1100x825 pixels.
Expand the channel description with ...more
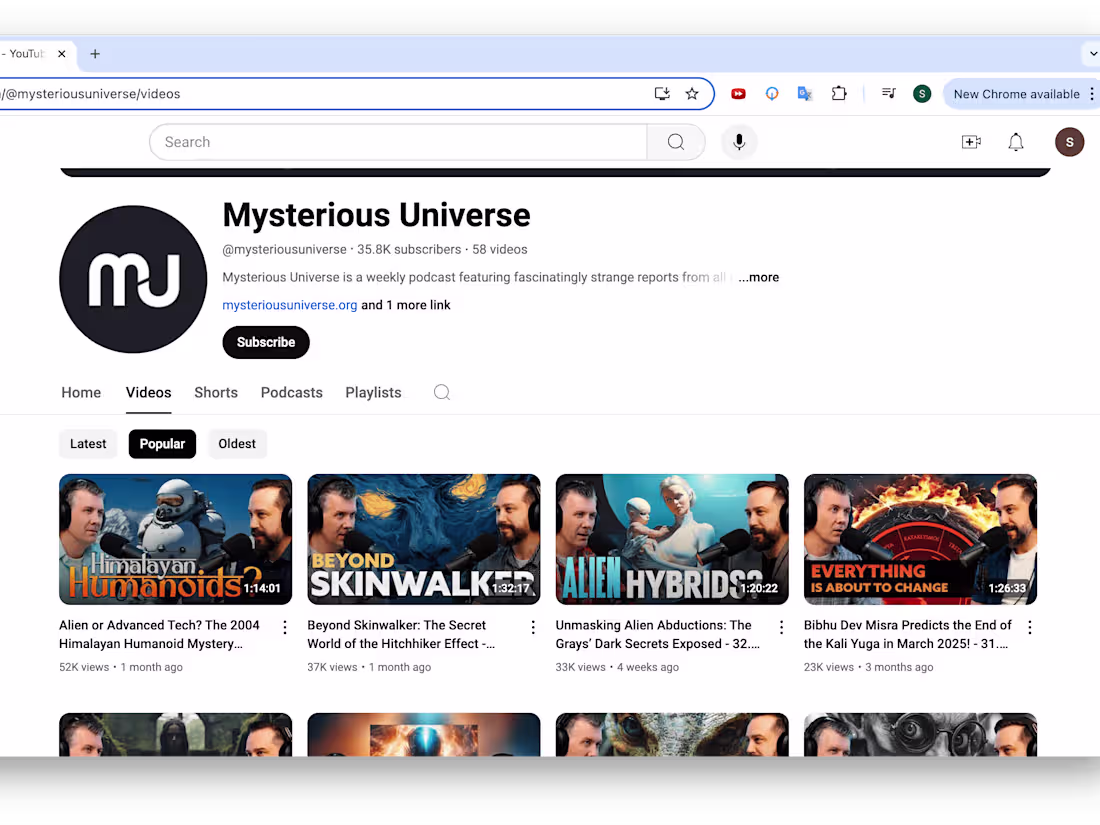758,277
